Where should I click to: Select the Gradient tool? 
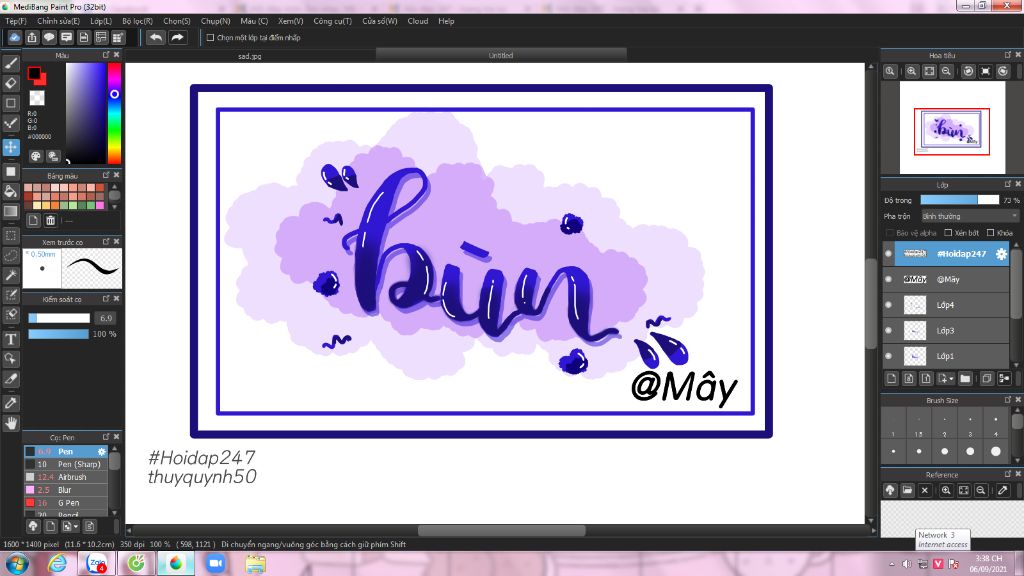(x=10, y=211)
